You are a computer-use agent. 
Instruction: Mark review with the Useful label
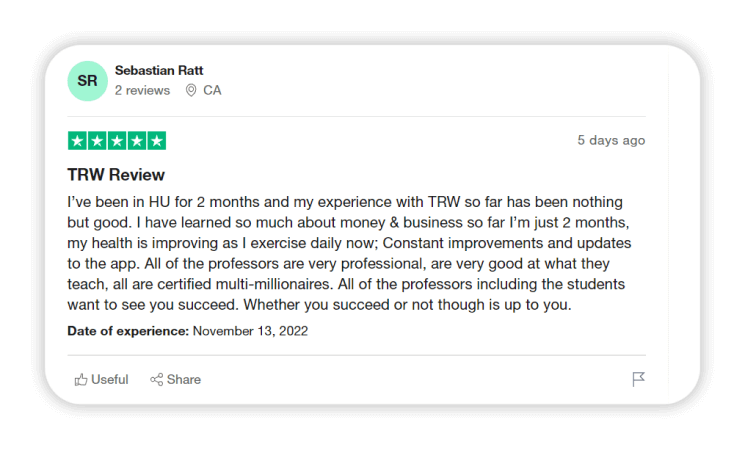point(110,380)
